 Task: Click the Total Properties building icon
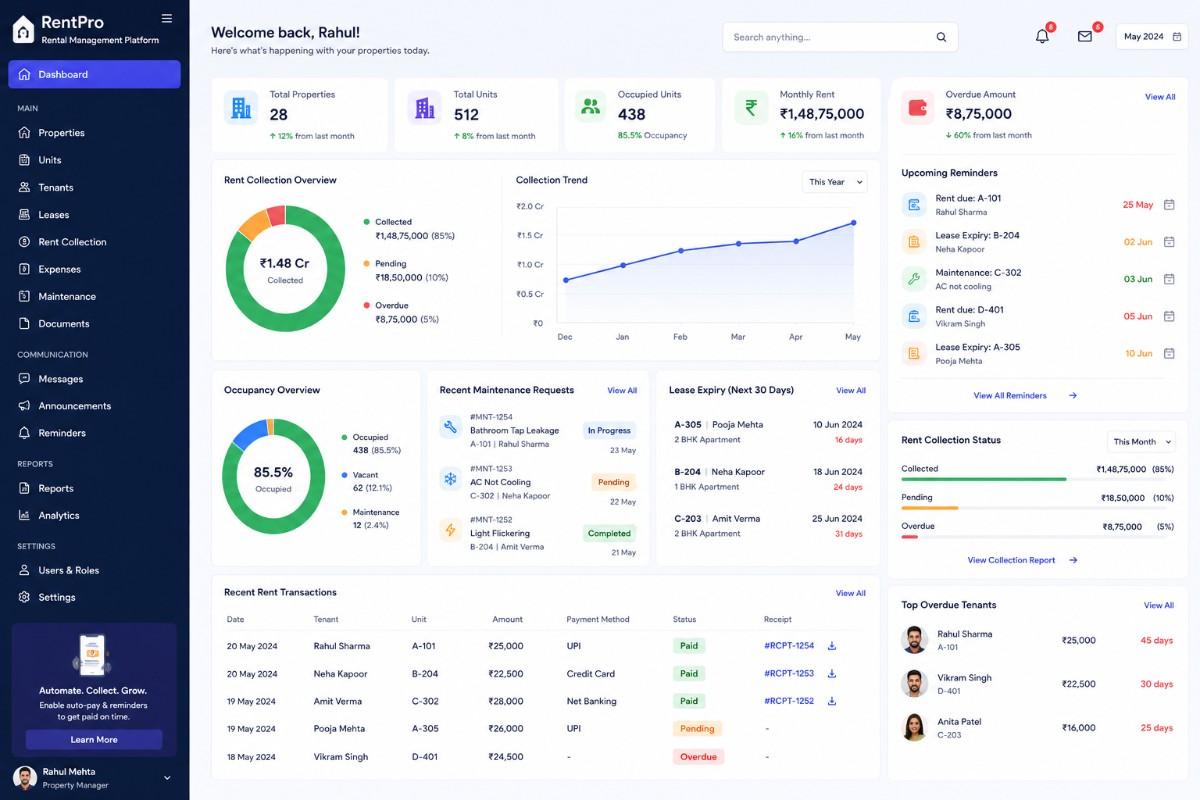(x=241, y=107)
